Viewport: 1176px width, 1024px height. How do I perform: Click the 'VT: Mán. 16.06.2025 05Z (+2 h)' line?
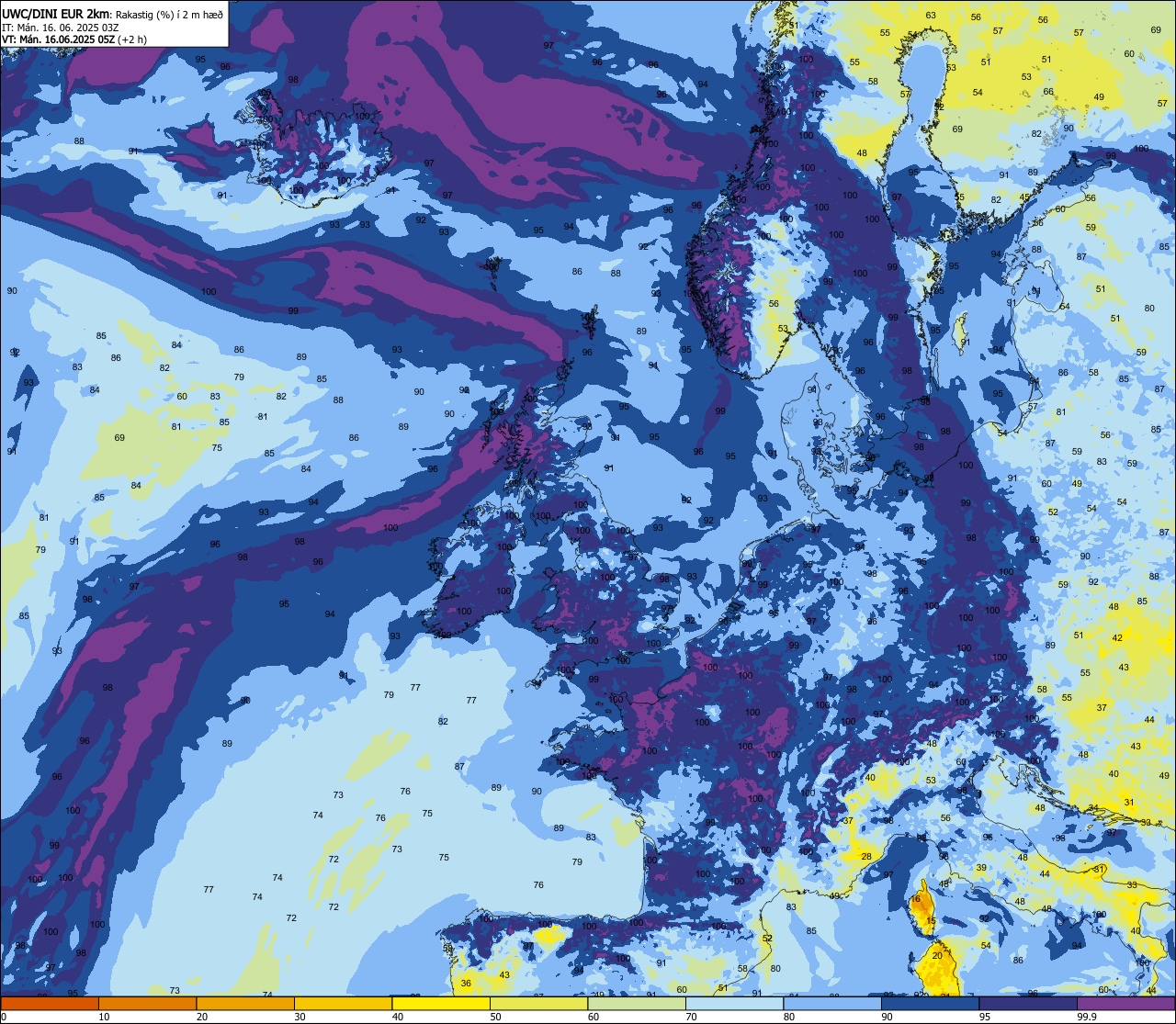pos(74,39)
